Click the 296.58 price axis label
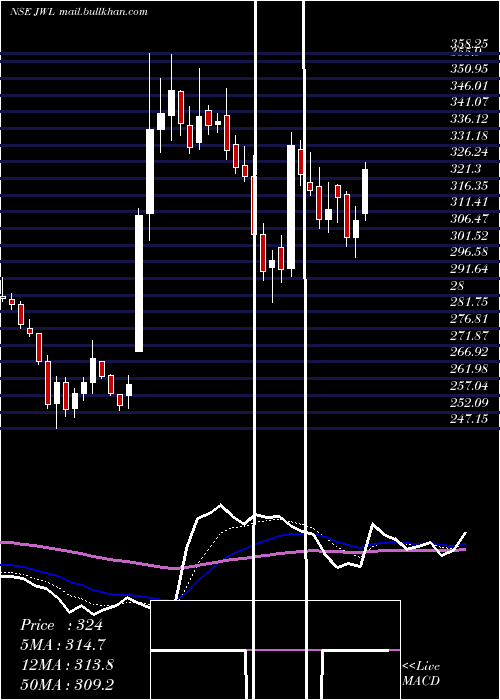Viewport: 500px width, 700px height. pos(469,252)
